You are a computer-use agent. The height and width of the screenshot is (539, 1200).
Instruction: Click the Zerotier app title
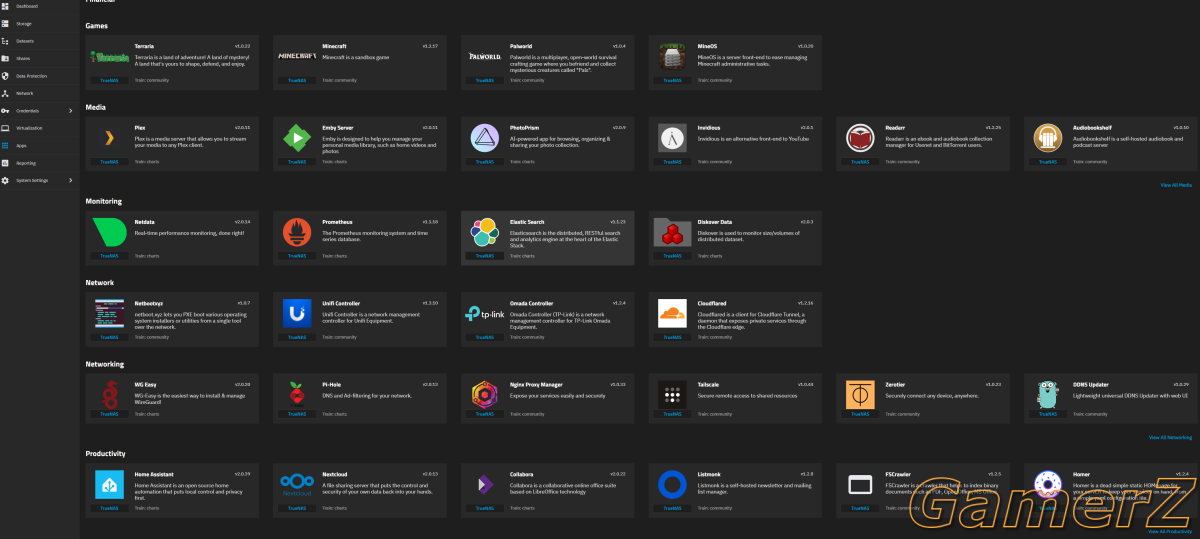coord(895,384)
